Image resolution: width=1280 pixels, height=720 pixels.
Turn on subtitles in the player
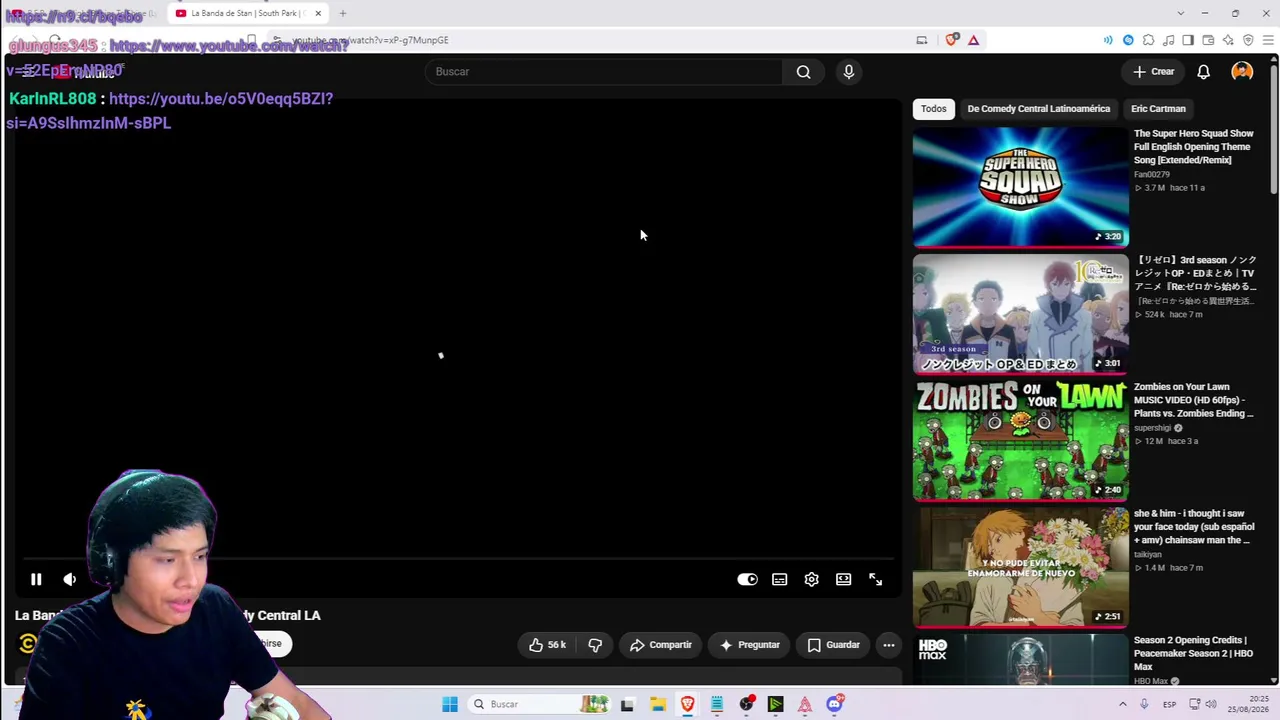tap(780, 579)
